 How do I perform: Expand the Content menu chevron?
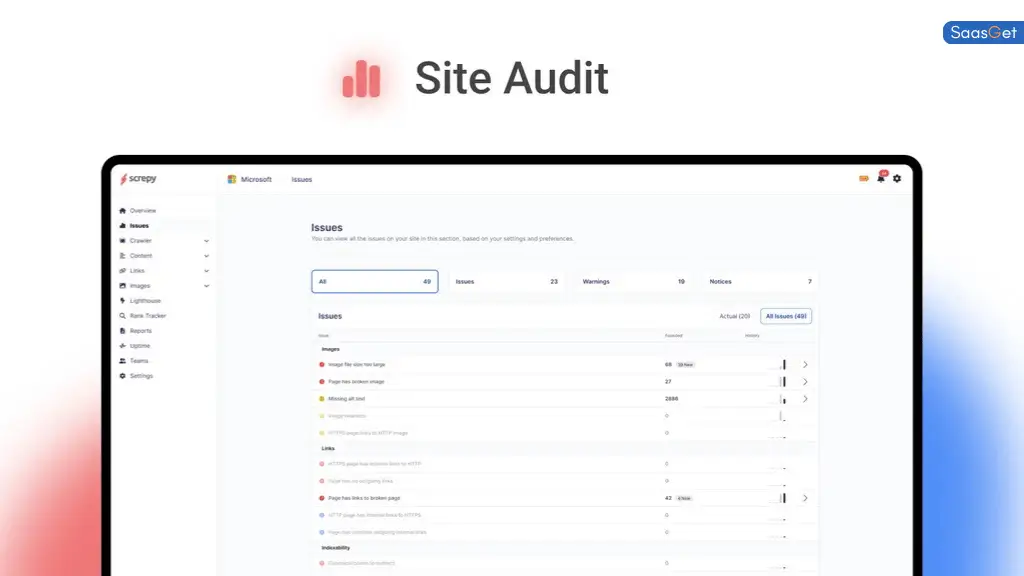click(x=206, y=256)
